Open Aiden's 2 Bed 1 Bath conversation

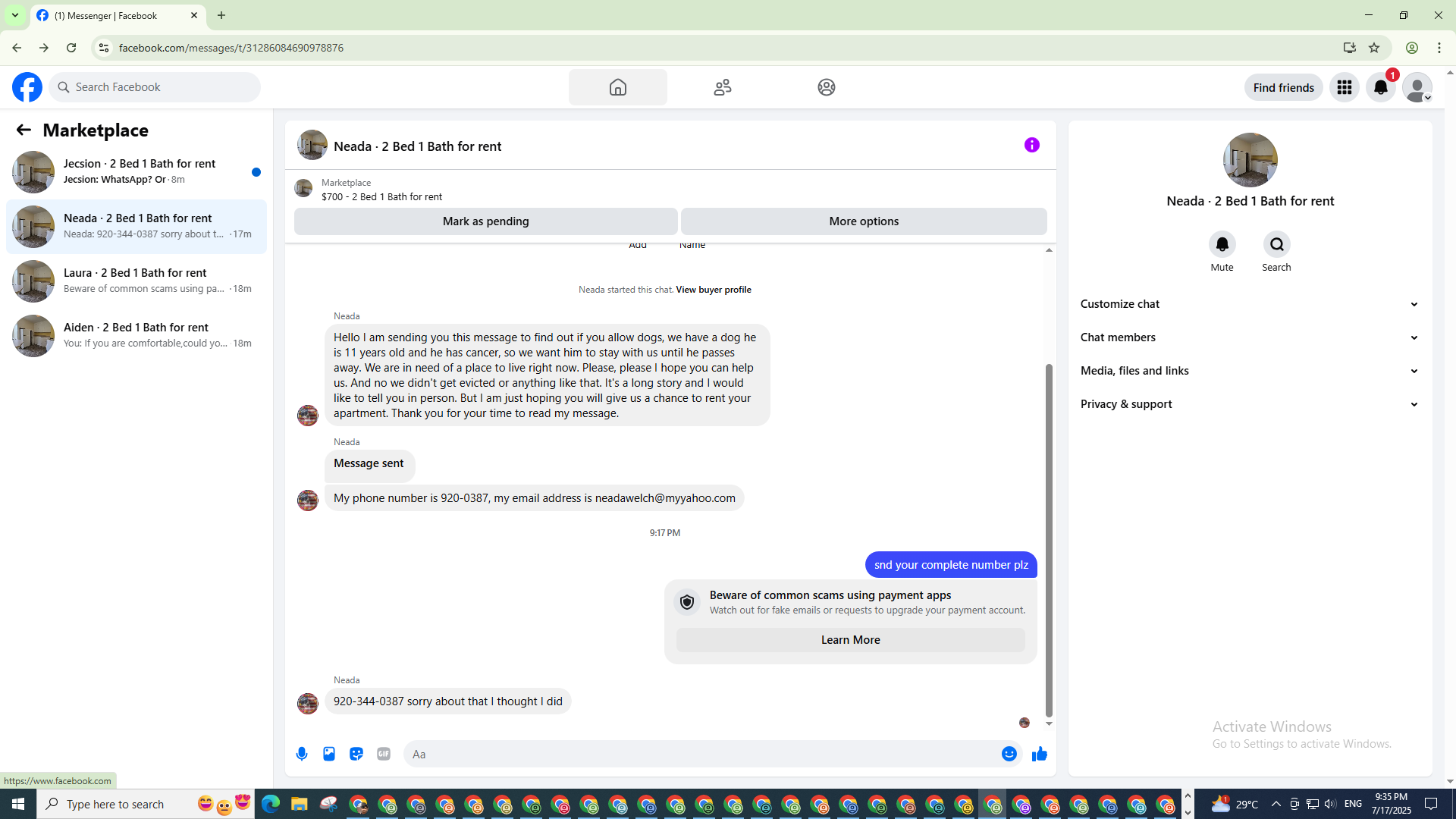coord(136,336)
